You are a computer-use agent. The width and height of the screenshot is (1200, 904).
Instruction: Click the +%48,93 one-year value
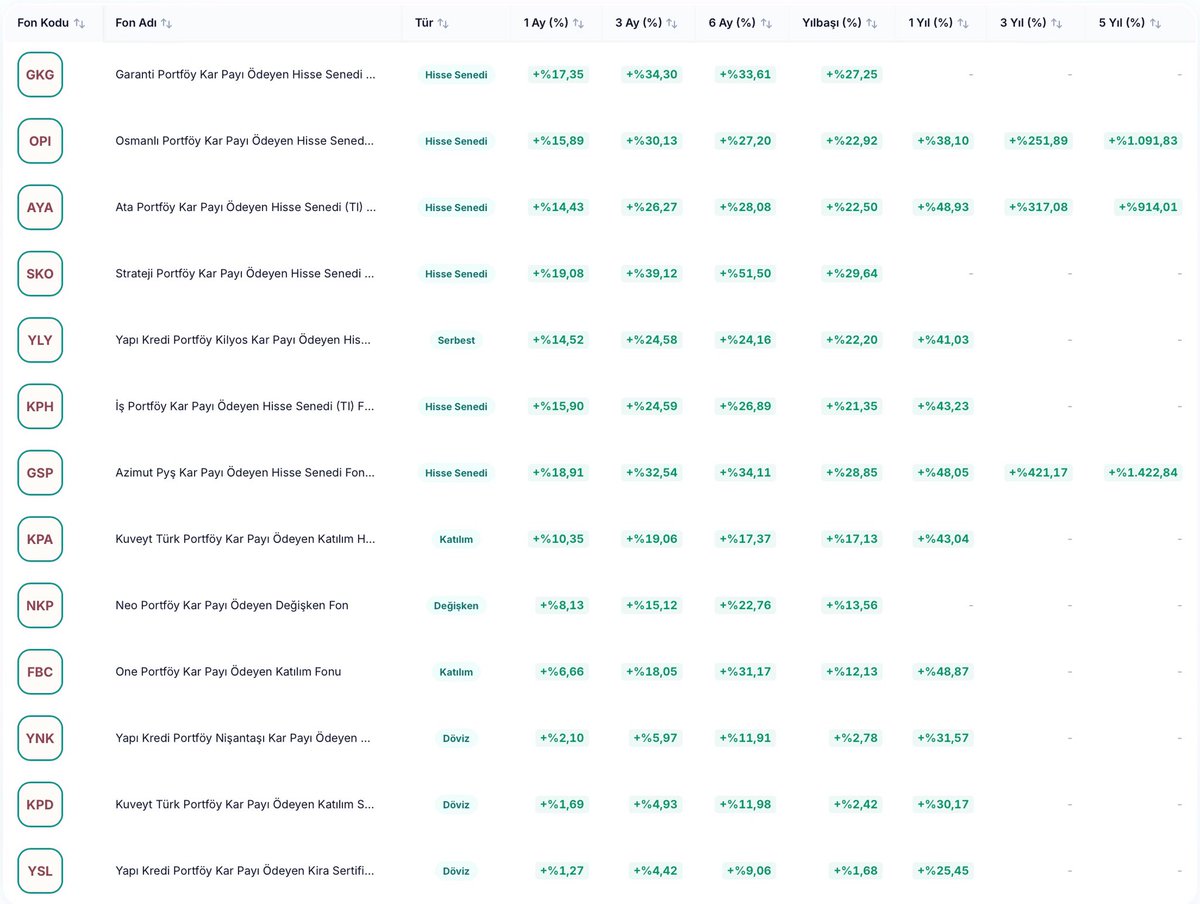(x=943, y=207)
